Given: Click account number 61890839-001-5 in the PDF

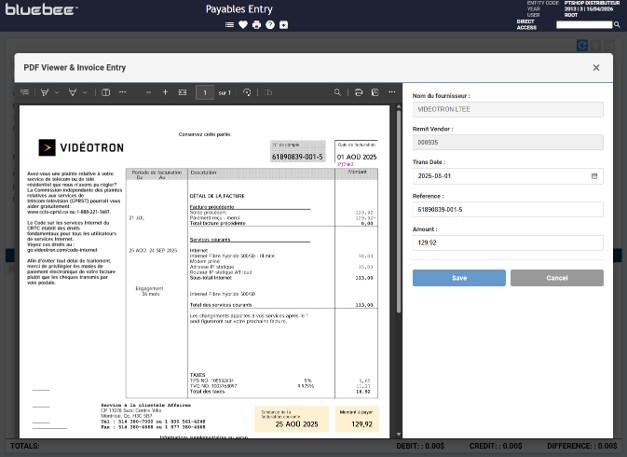Looking at the screenshot, I should (x=297, y=157).
